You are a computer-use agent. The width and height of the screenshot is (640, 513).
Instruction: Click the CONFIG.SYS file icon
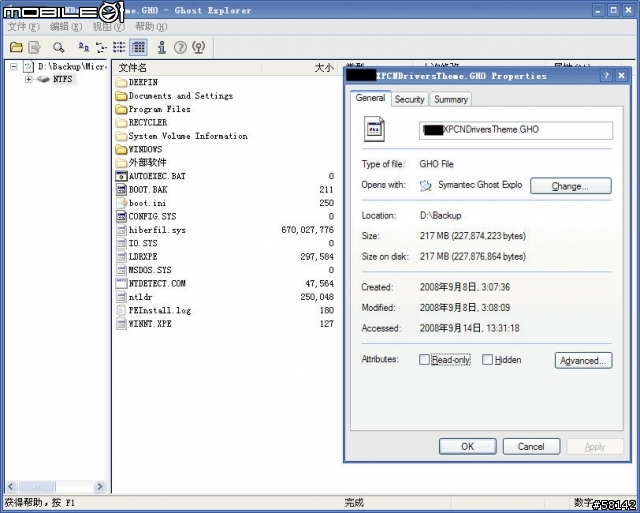pos(121,216)
